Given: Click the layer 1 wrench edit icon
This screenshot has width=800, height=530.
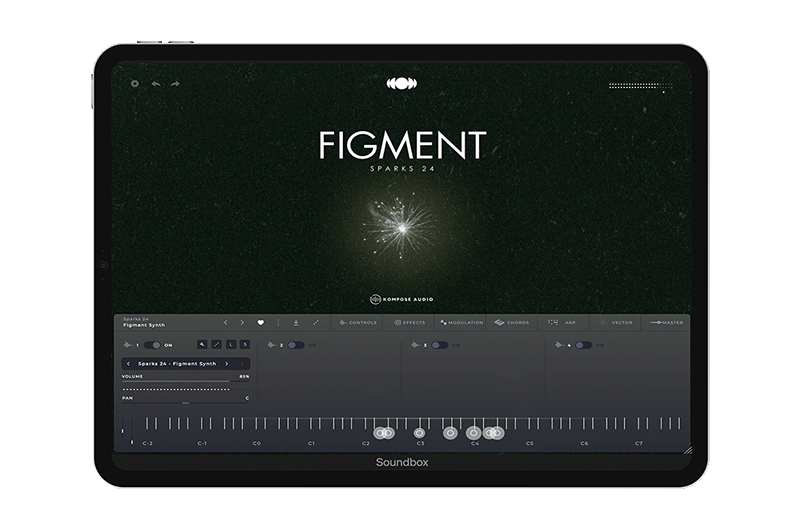Looking at the screenshot, I should 202,345.
